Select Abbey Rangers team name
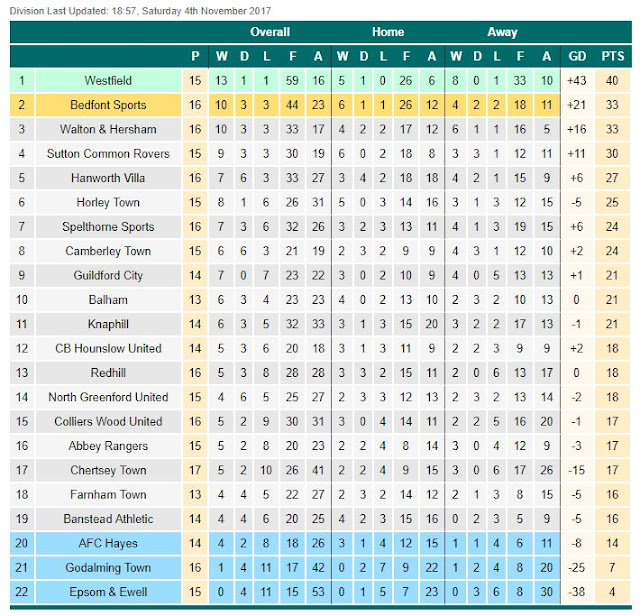The height and width of the screenshot is (616, 640). (x=108, y=446)
